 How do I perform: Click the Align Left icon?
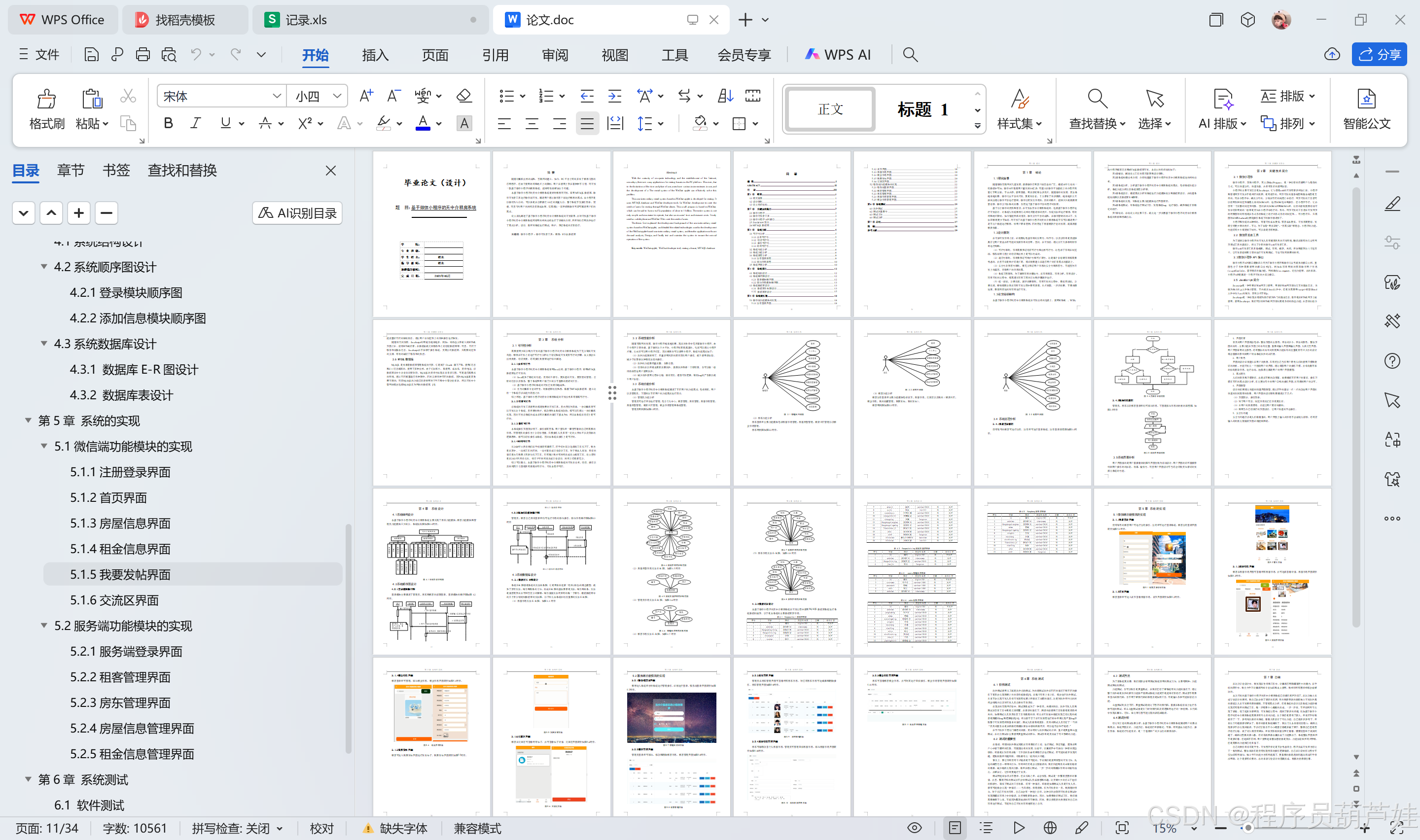pos(504,123)
